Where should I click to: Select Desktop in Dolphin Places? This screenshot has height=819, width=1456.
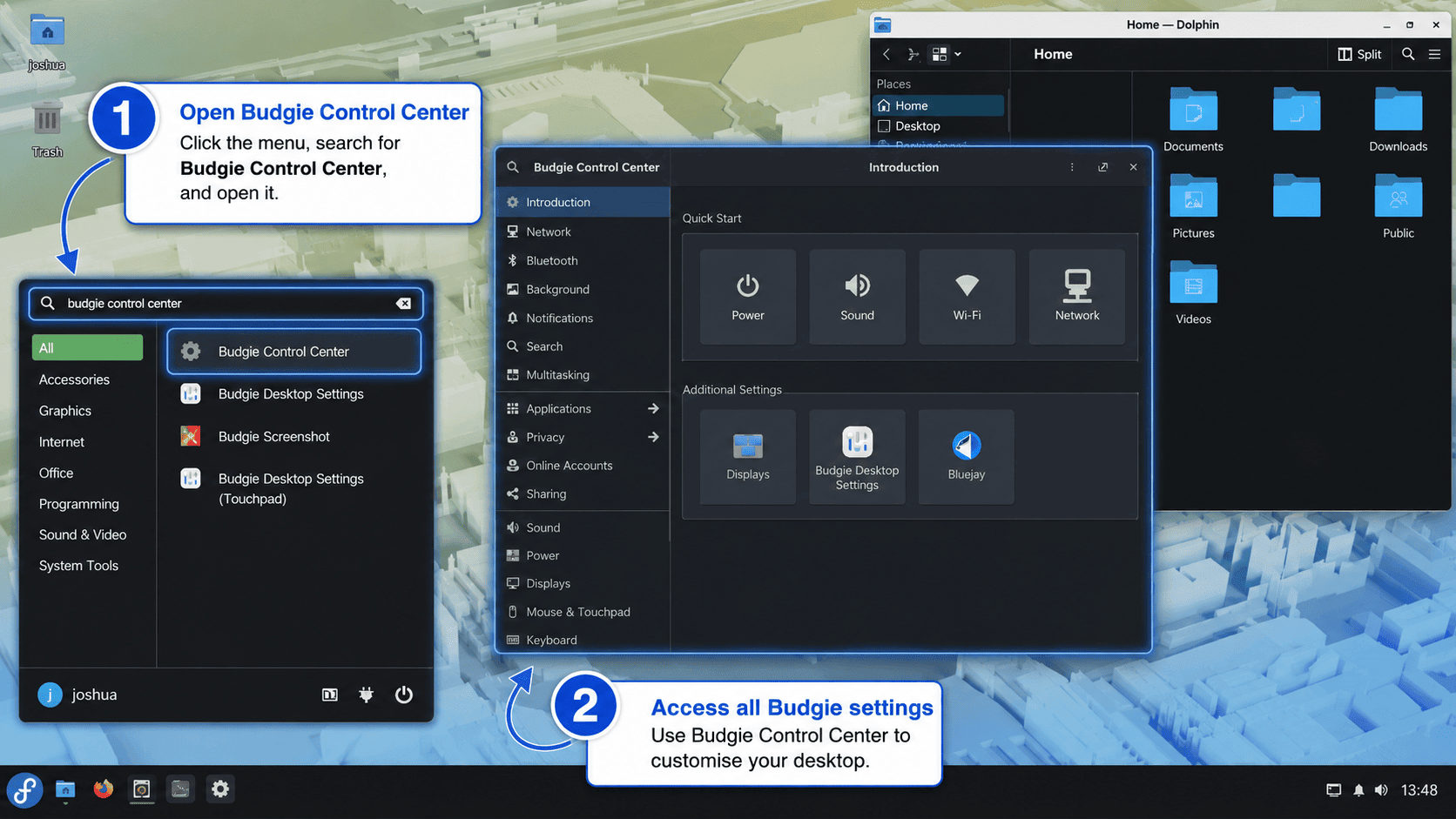coord(939,126)
